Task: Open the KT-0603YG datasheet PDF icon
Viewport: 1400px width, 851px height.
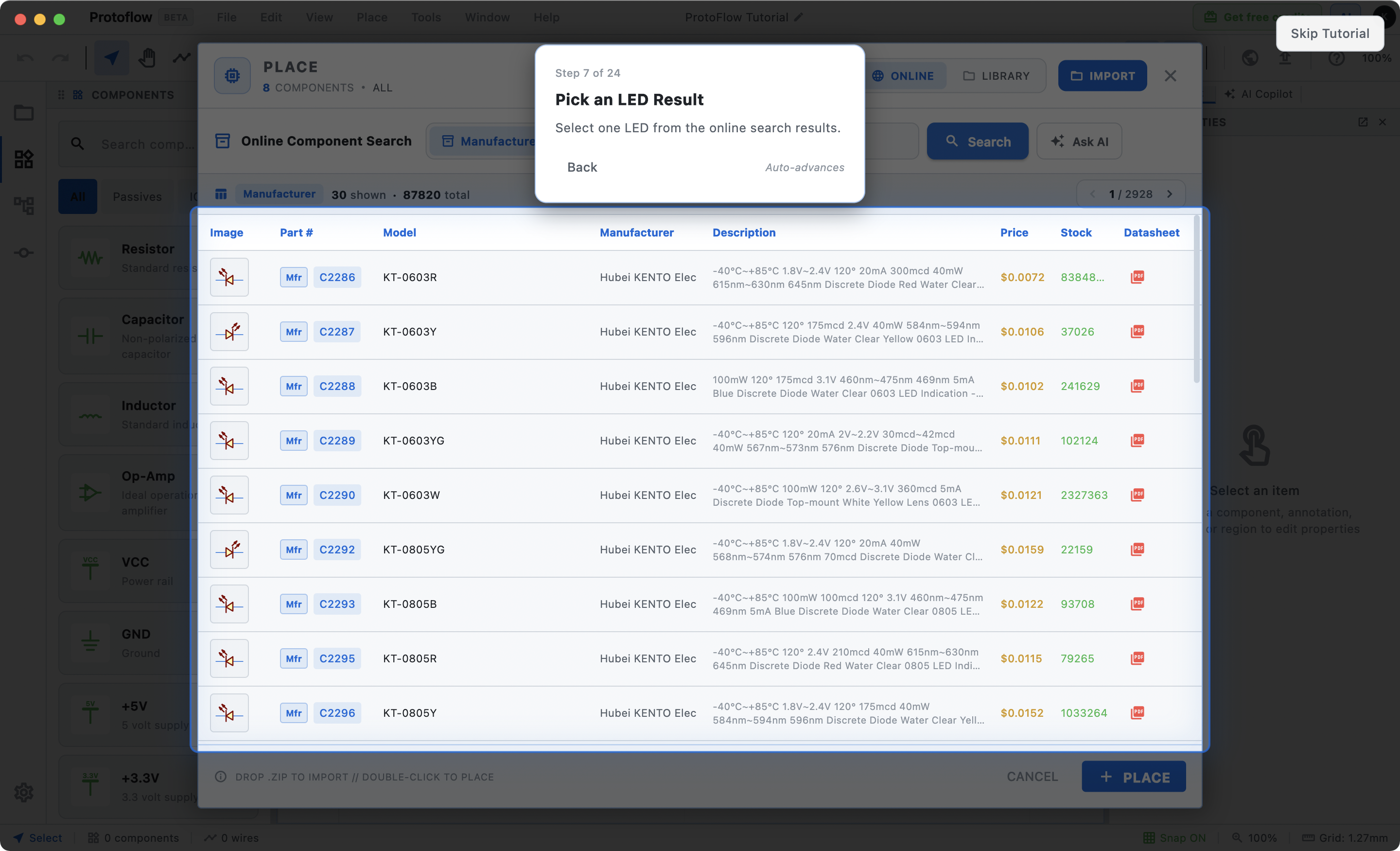Action: pyautogui.click(x=1137, y=441)
